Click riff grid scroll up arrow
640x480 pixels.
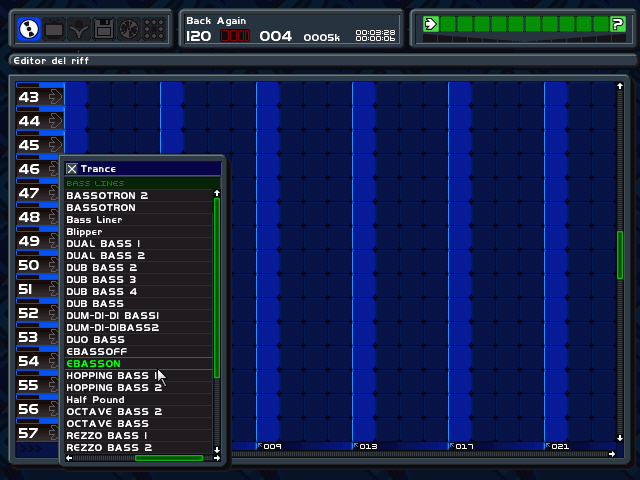pos(620,86)
